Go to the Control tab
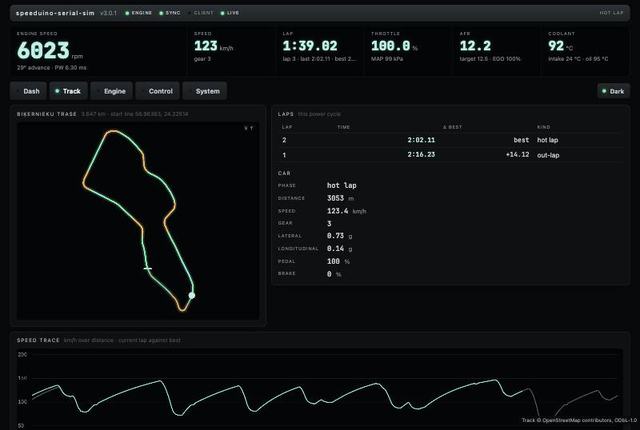The width and height of the screenshot is (640, 430). 158,91
